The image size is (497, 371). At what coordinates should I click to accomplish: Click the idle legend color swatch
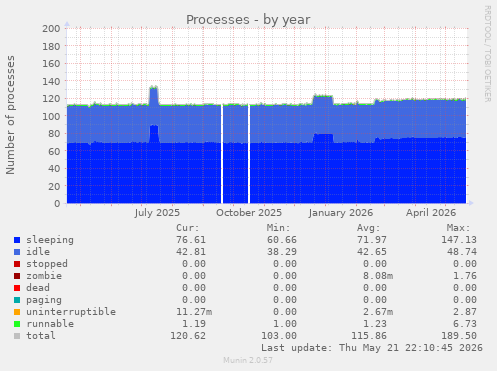(x=17, y=252)
